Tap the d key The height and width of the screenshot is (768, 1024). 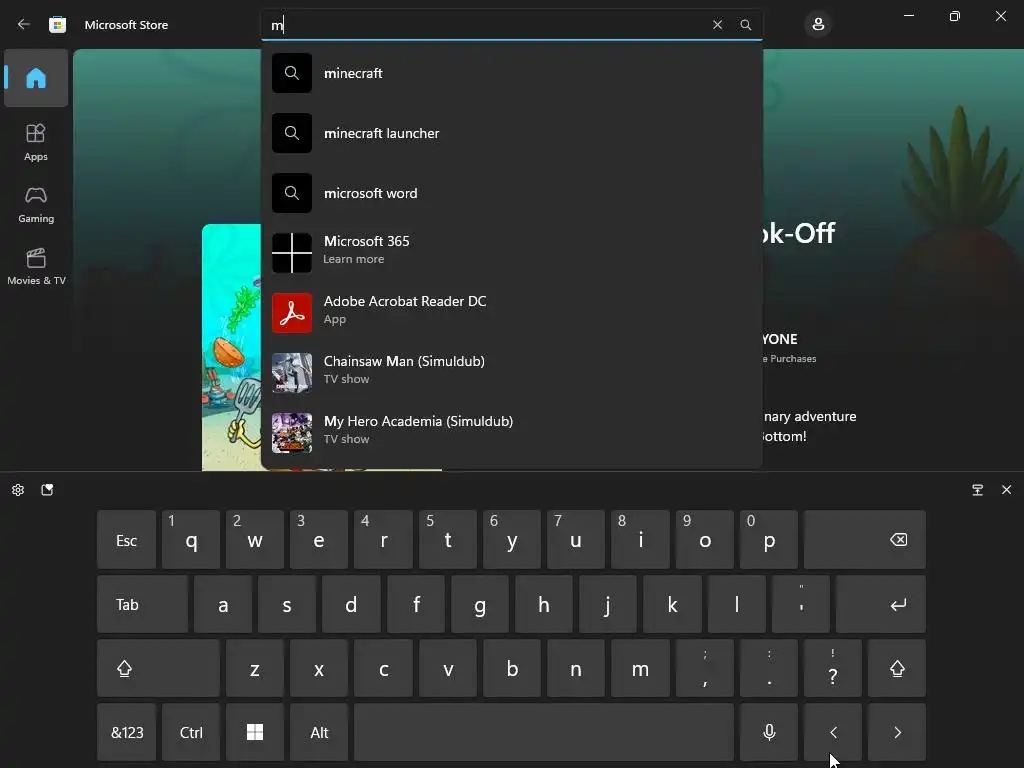tap(351, 604)
